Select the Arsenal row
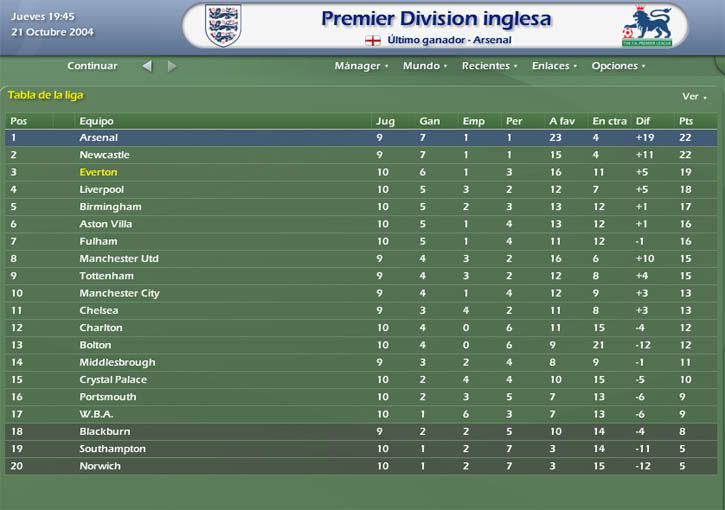The image size is (725, 510). (x=361, y=138)
